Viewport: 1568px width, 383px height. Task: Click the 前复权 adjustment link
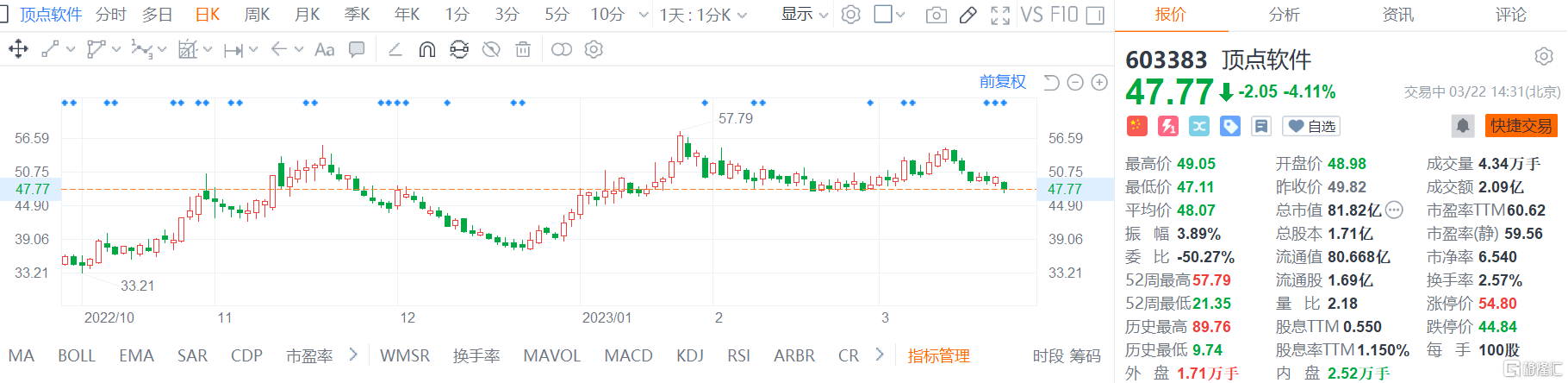pyautogui.click(x=1003, y=82)
